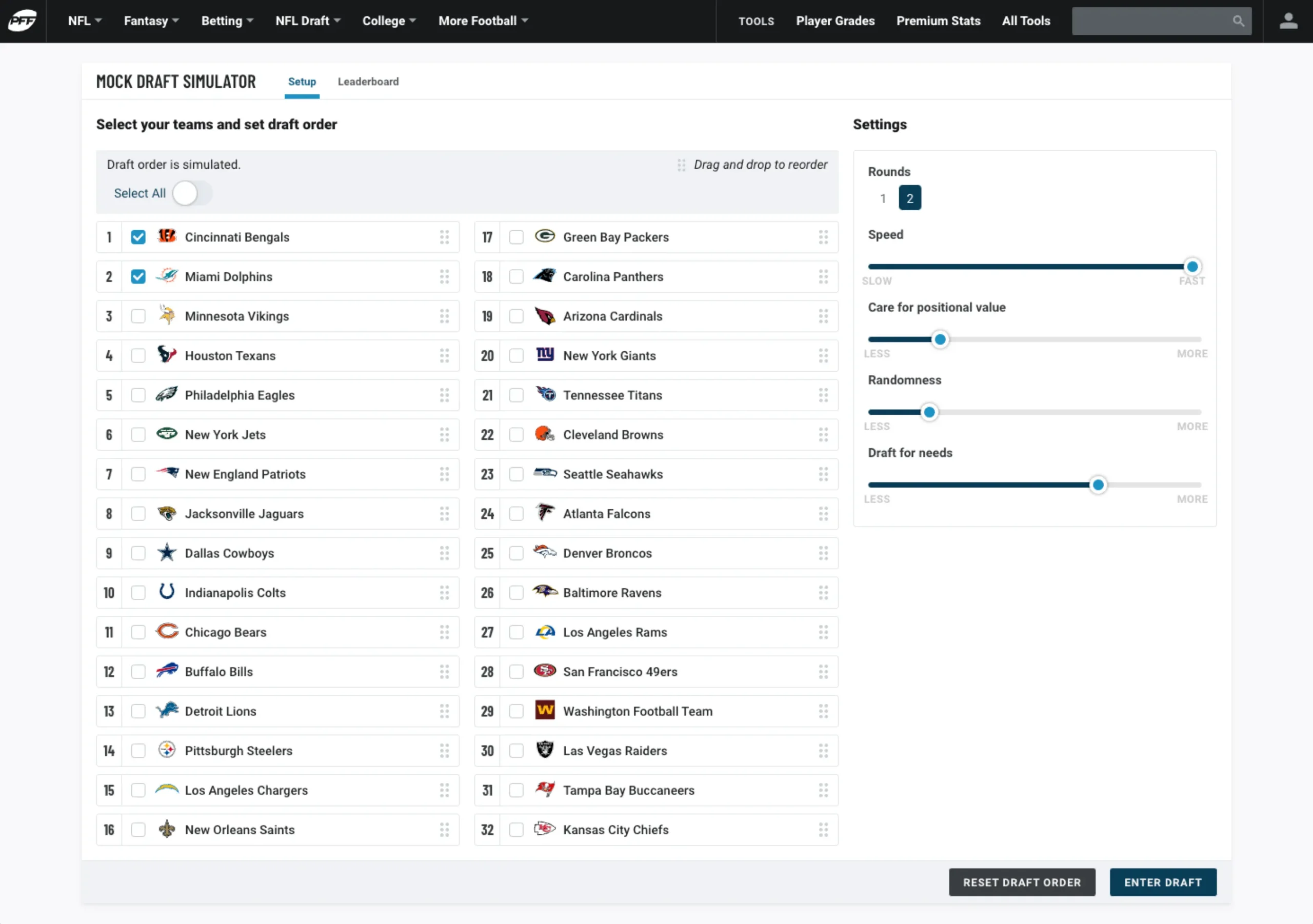Viewport: 1313px width, 924px height.
Task: Expand the NFL Draft dropdown menu
Action: coord(308,21)
